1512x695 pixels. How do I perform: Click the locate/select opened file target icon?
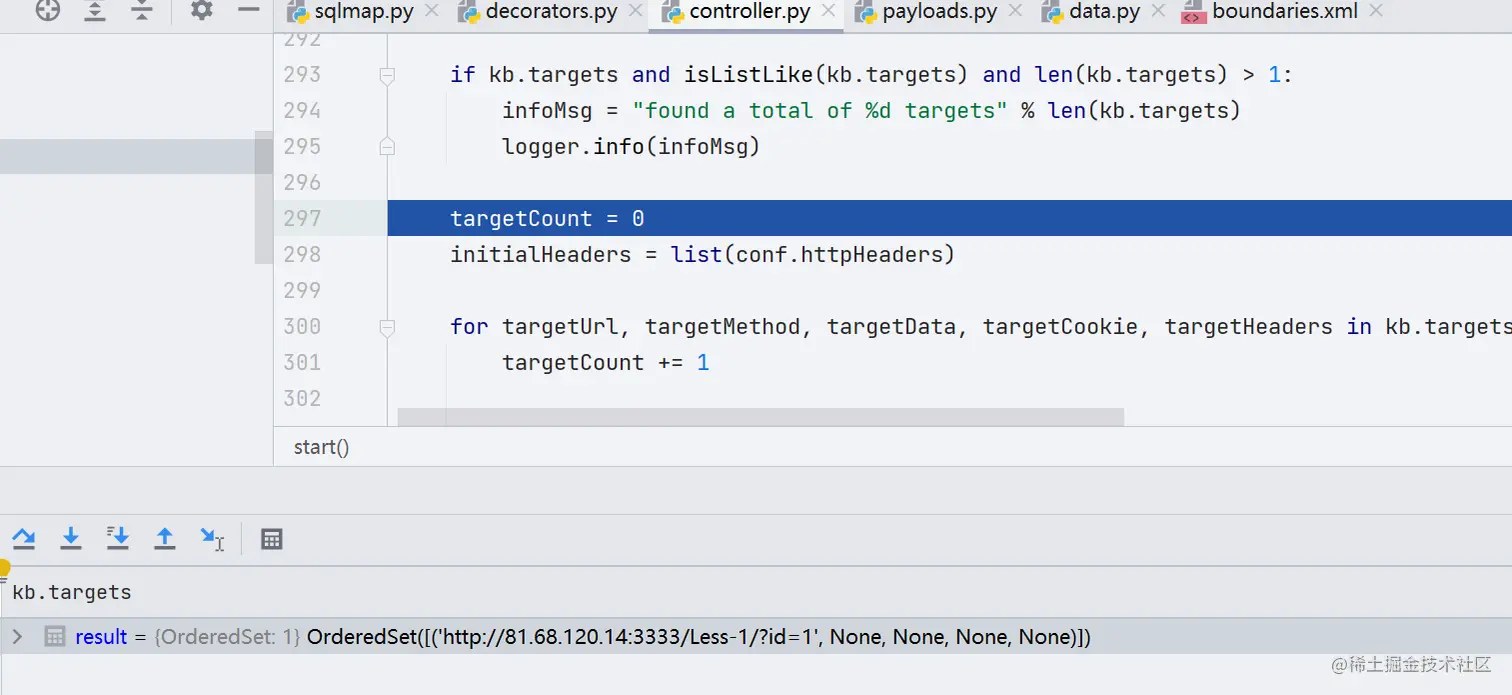[47, 11]
